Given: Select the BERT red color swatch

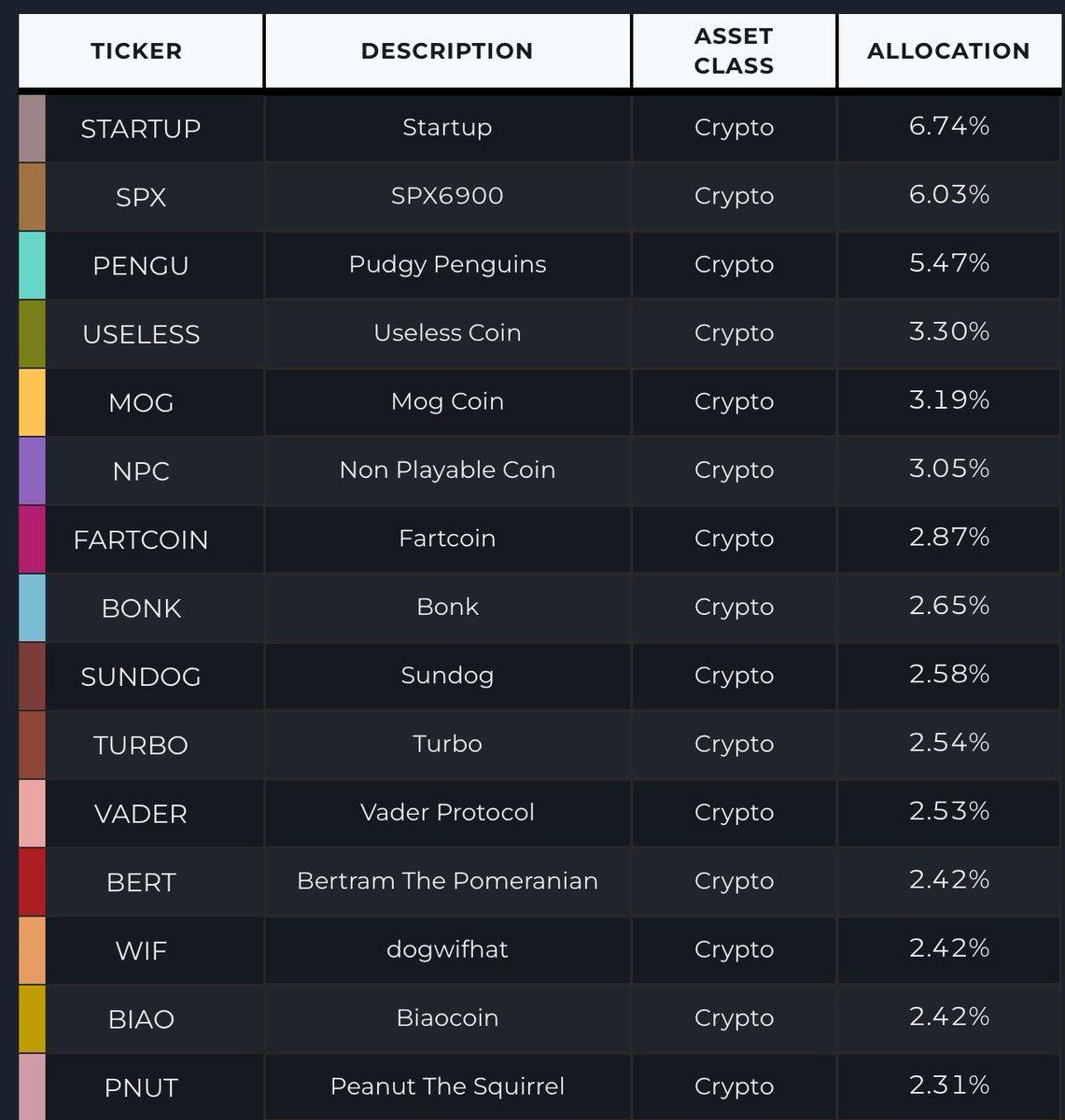Looking at the screenshot, I should (32, 882).
